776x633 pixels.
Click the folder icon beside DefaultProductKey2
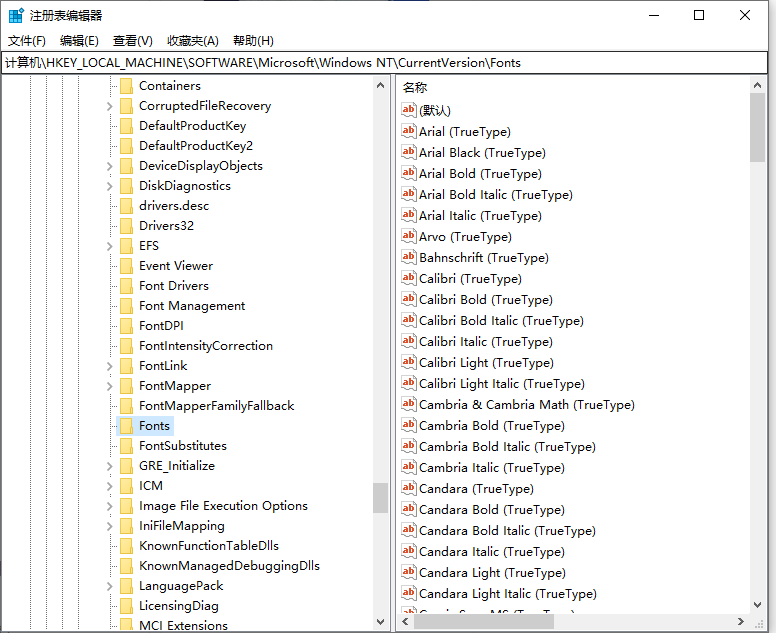tap(127, 146)
